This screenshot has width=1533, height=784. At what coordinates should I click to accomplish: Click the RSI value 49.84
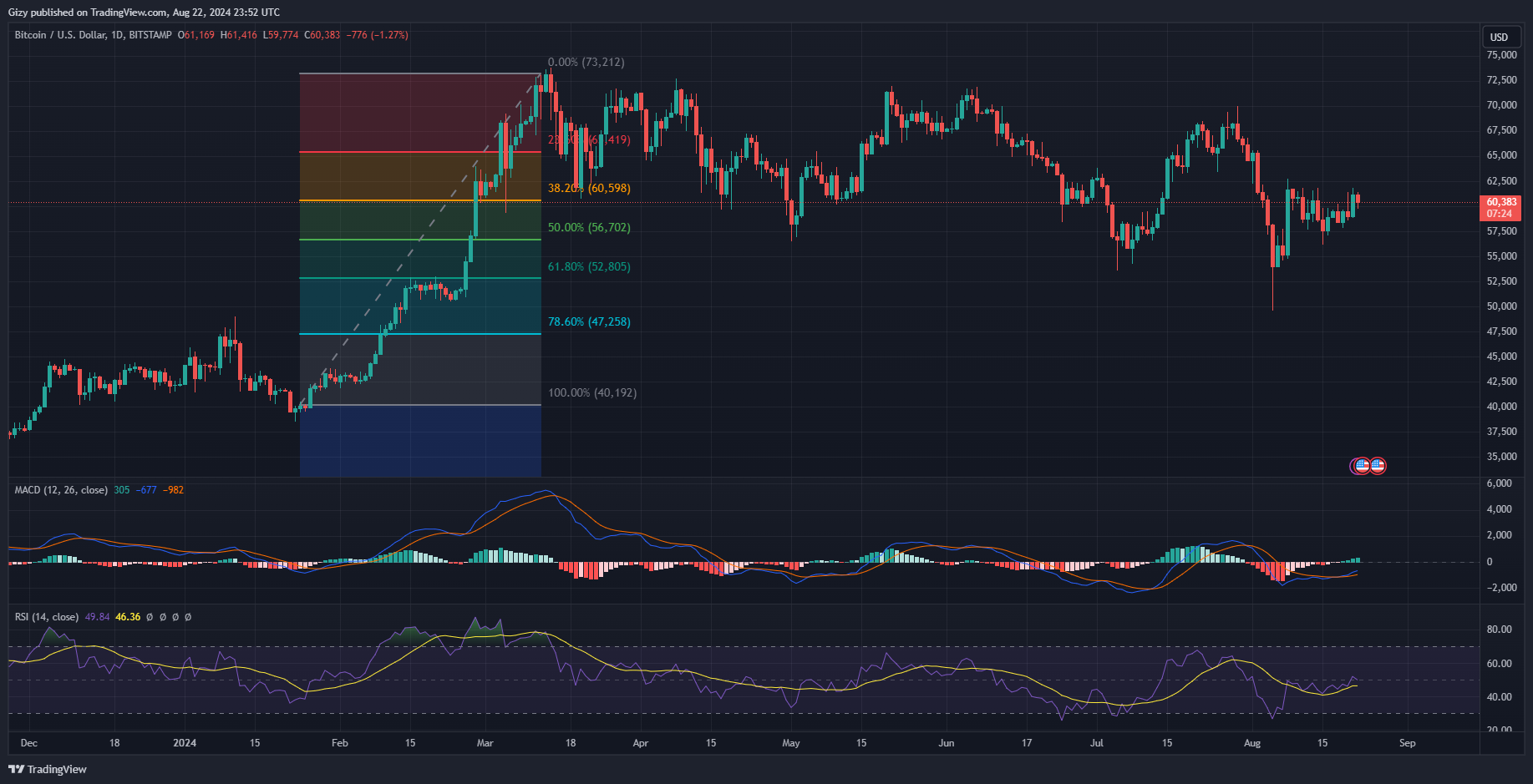98,617
